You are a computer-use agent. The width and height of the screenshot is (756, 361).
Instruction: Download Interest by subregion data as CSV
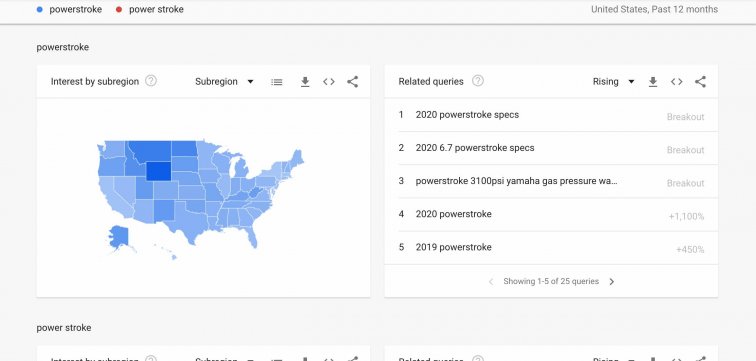point(305,82)
